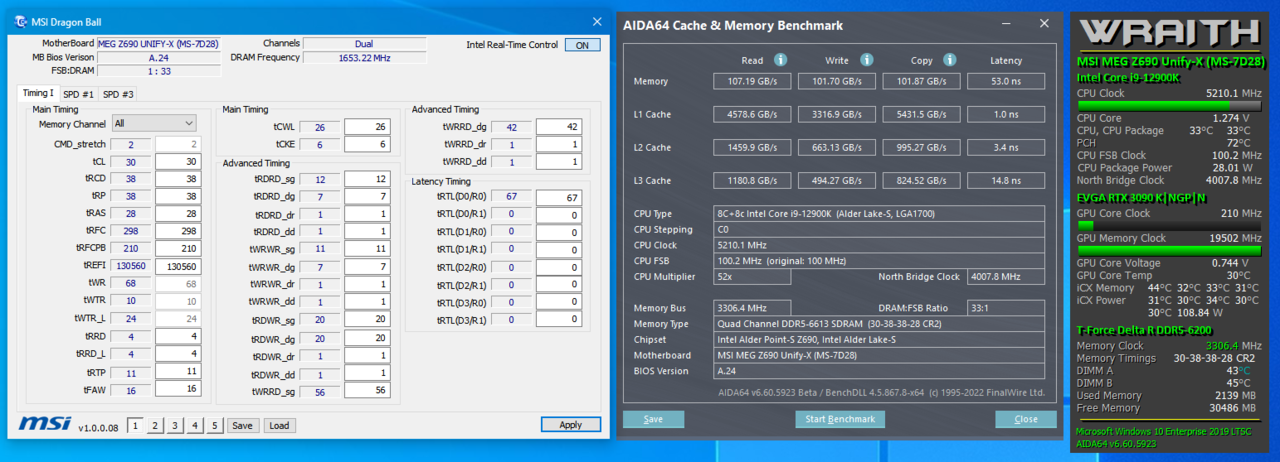Click the editable tCL value field

click(x=181, y=162)
